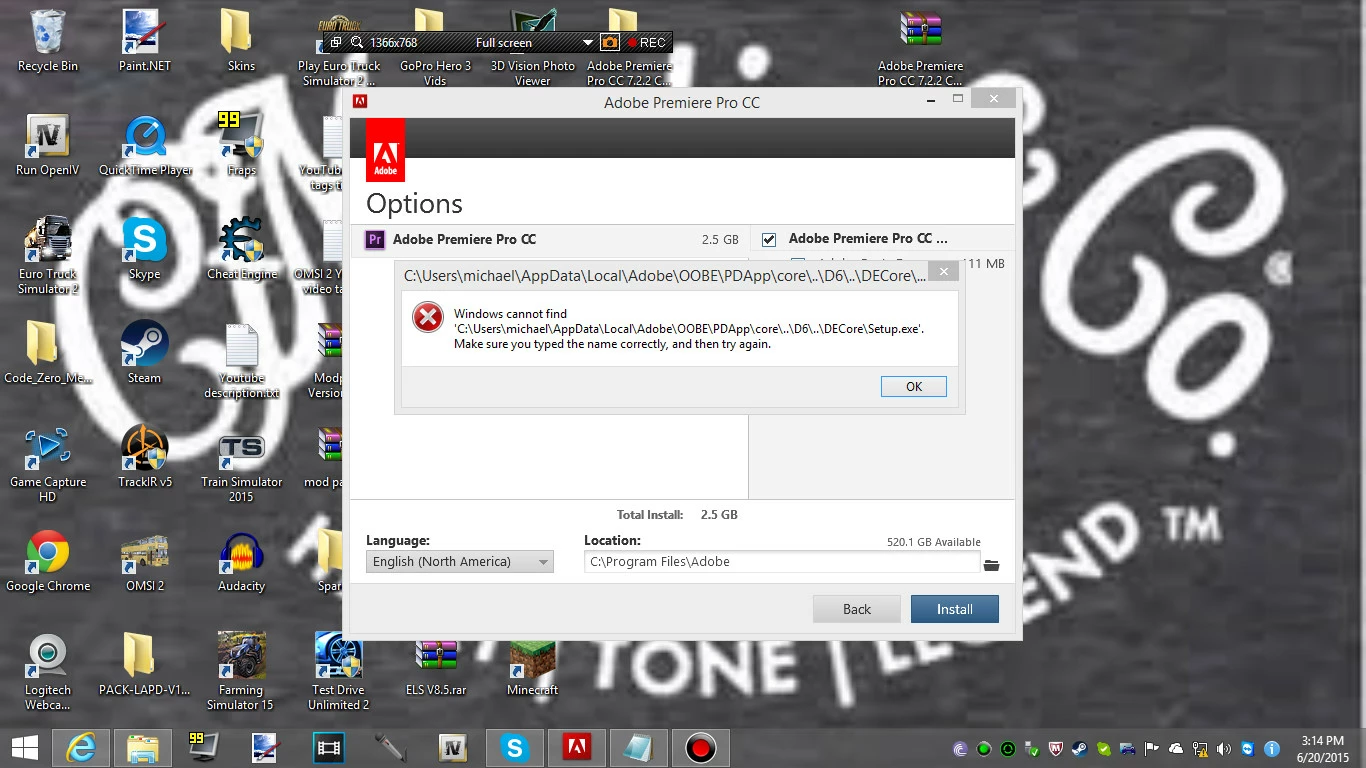Switch to Adobe installer taskbar button
Screen dimensions: 1366x768
576,748
